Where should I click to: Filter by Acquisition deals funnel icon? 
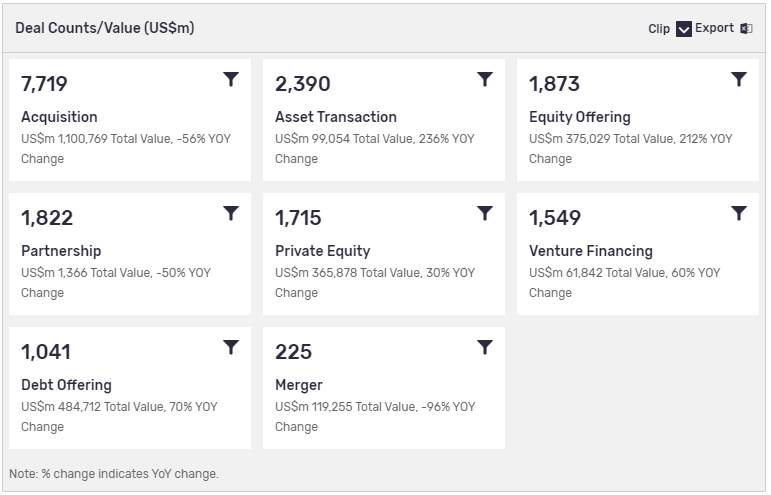pyautogui.click(x=231, y=79)
